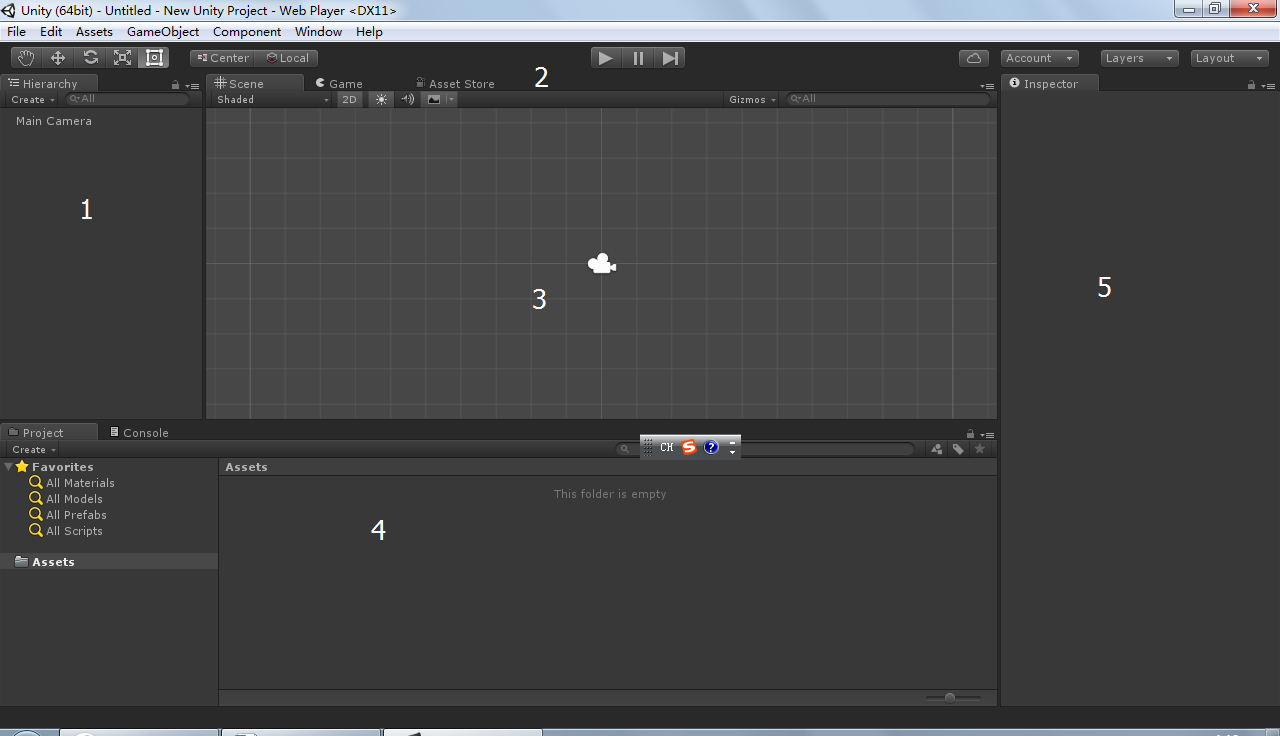The height and width of the screenshot is (736, 1280).
Task: Open search by label in the Project browser
Action: coord(957,448)
